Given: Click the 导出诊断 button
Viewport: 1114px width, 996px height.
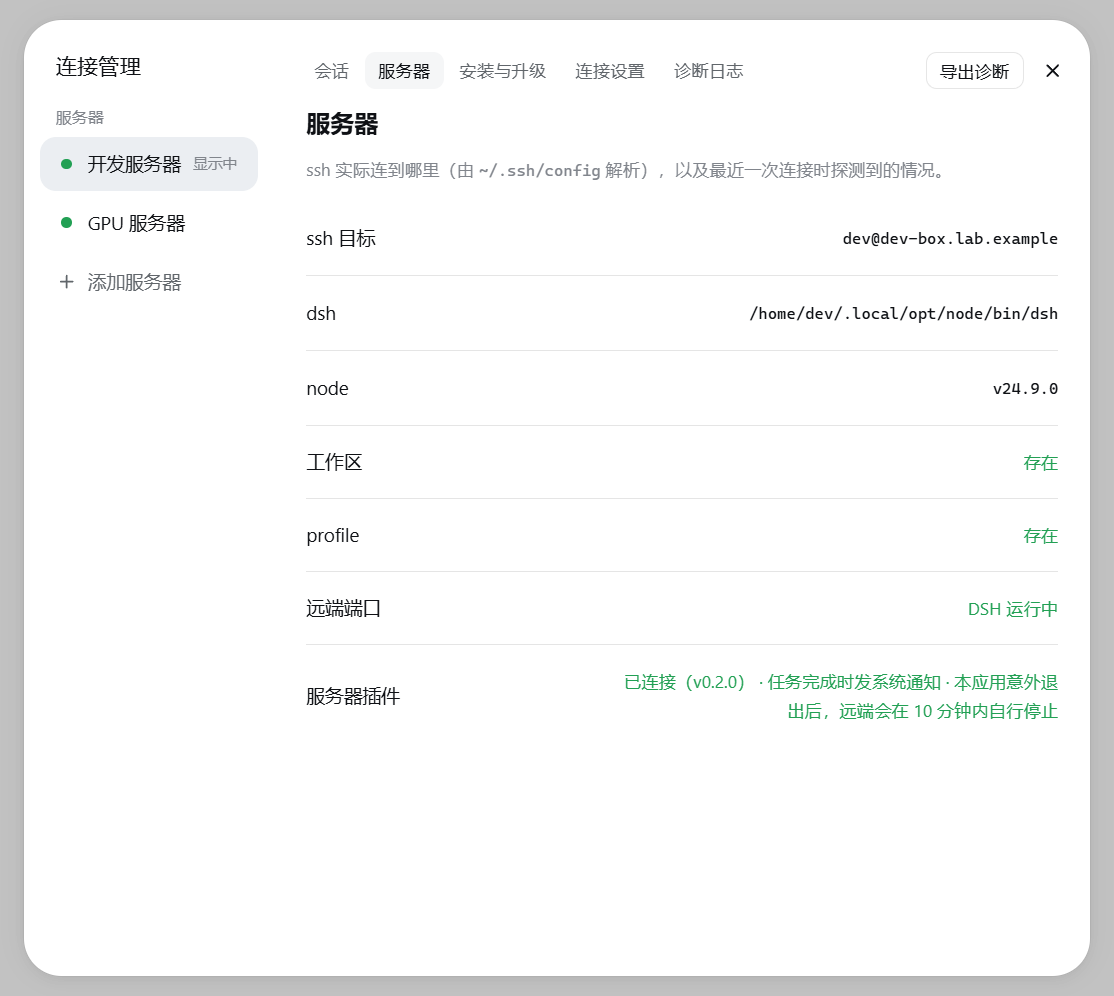Looking at the screenshot, I should [974, 71].
